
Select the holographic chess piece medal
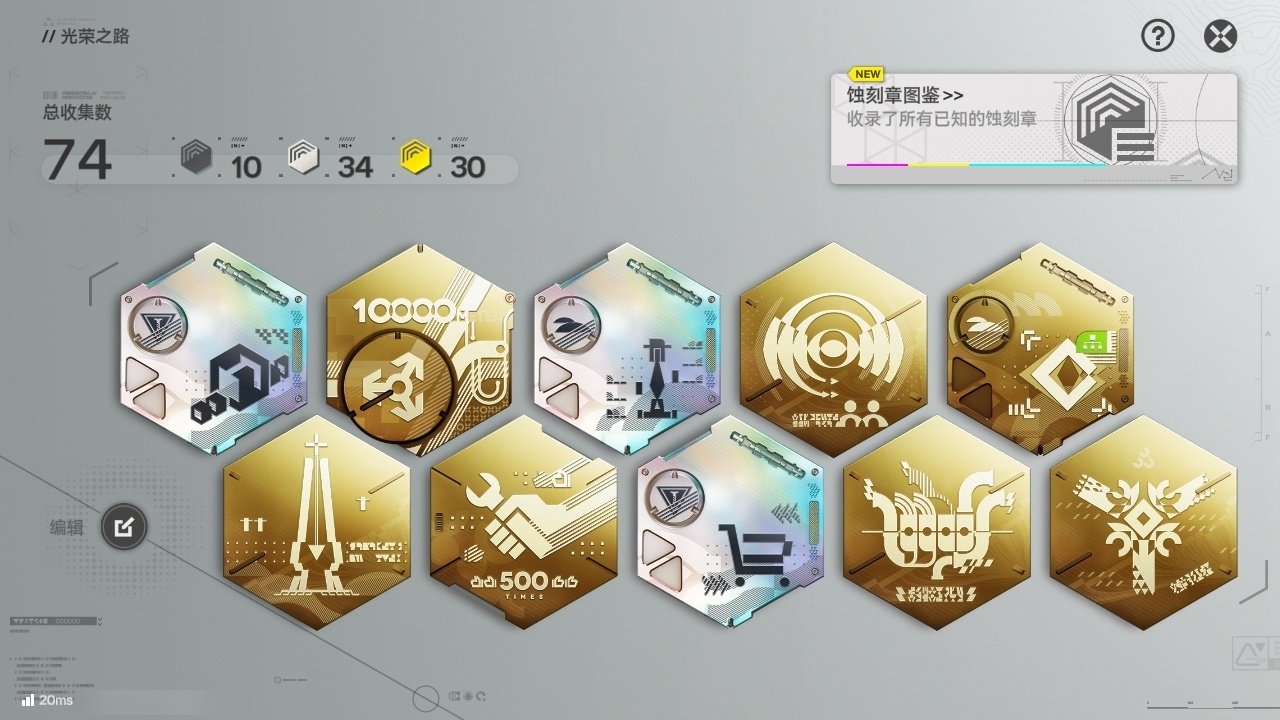coord(627,349)
